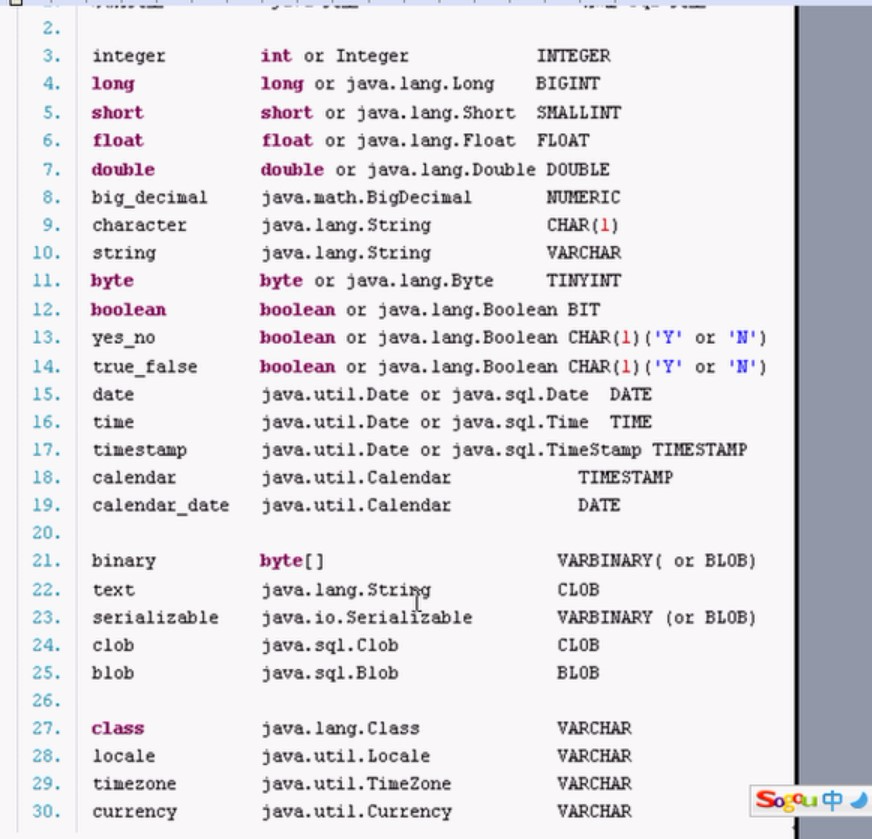872x839 pixels.
Task: Click 'CHAR(1)' on line 9
Action: (x=582, y=225)
